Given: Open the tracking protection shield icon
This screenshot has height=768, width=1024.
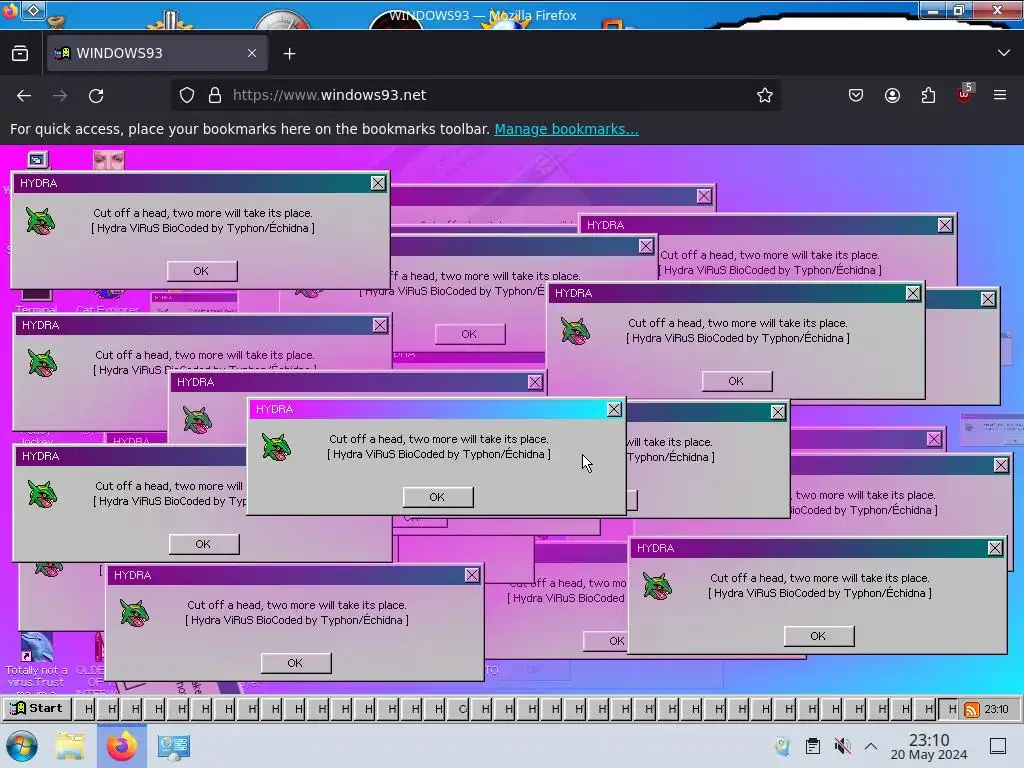Looking at the screenshot, I should coord(187,95).
